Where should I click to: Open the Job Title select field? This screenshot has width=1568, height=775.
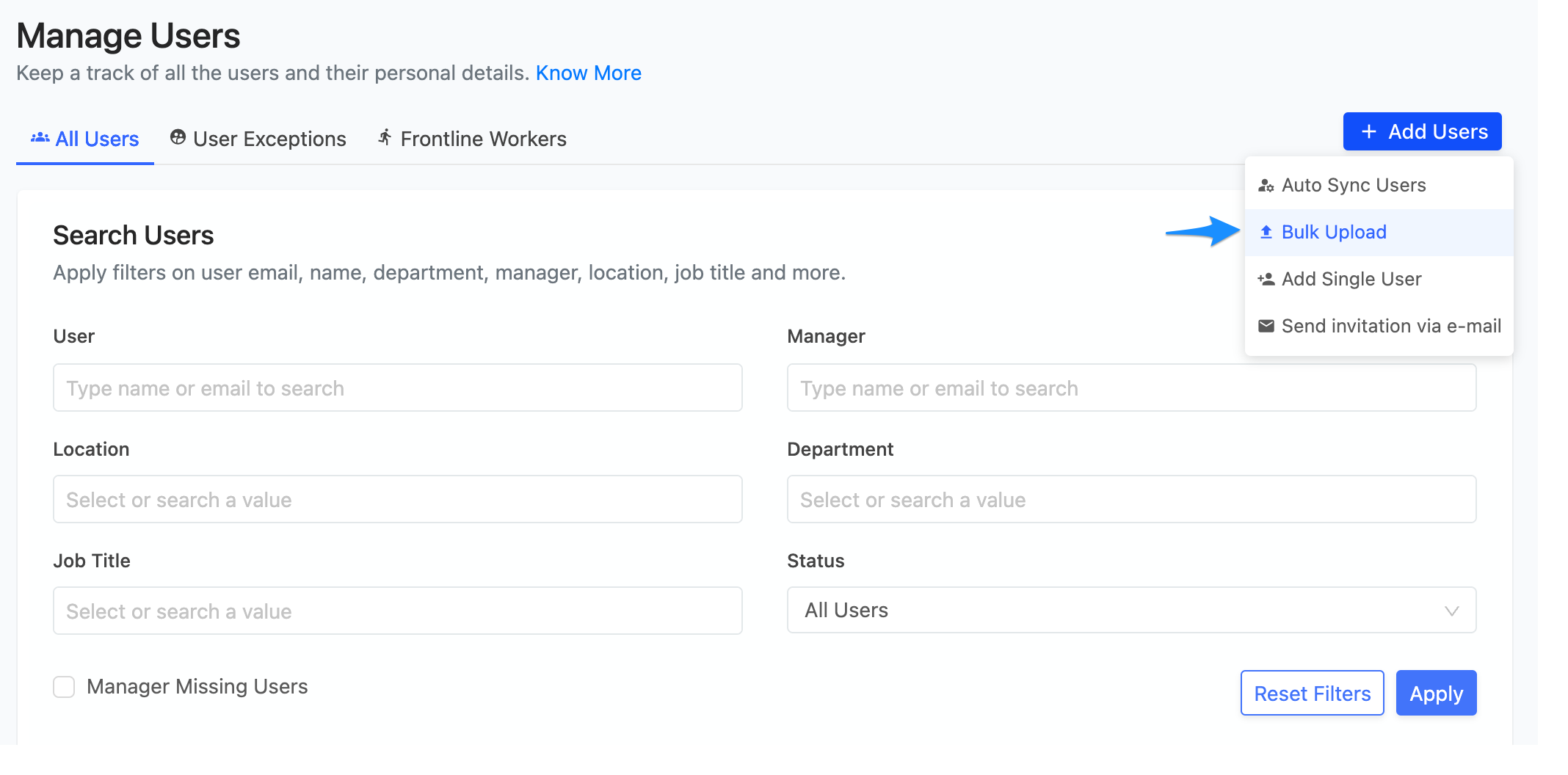(397, 611)
